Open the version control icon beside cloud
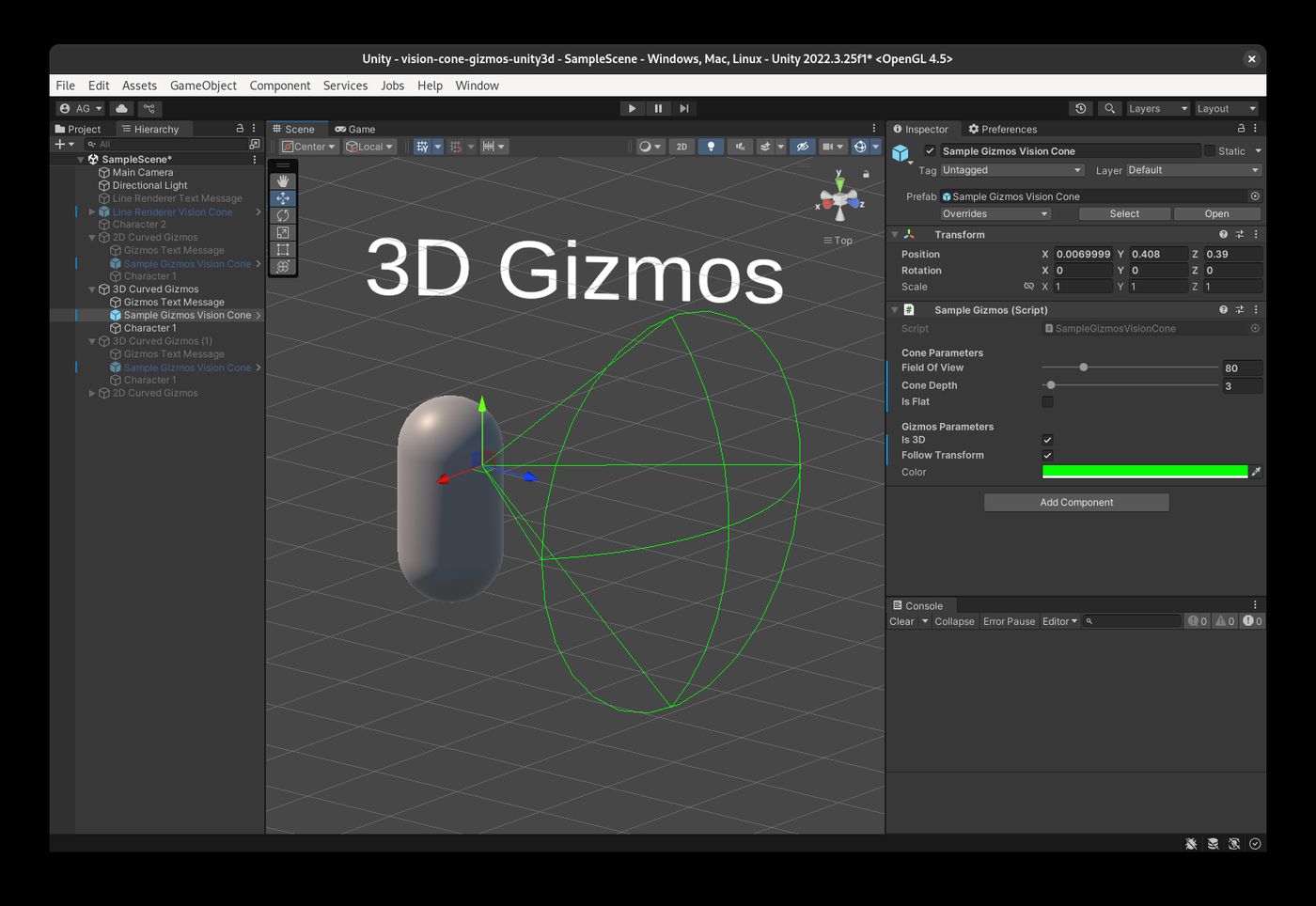 (x=149, y=108)
